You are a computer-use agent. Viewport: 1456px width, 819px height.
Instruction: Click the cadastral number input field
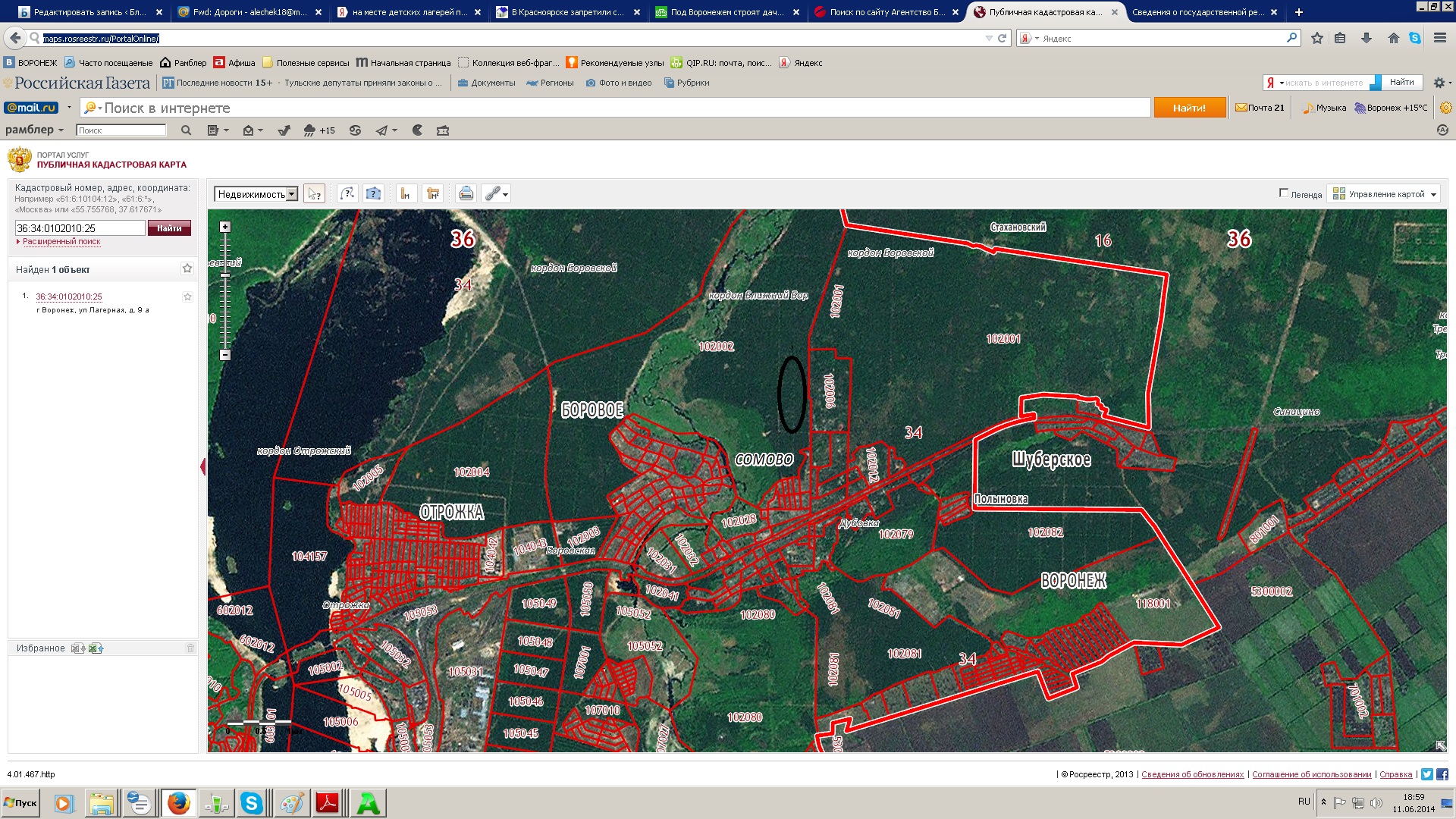point(80,228)
